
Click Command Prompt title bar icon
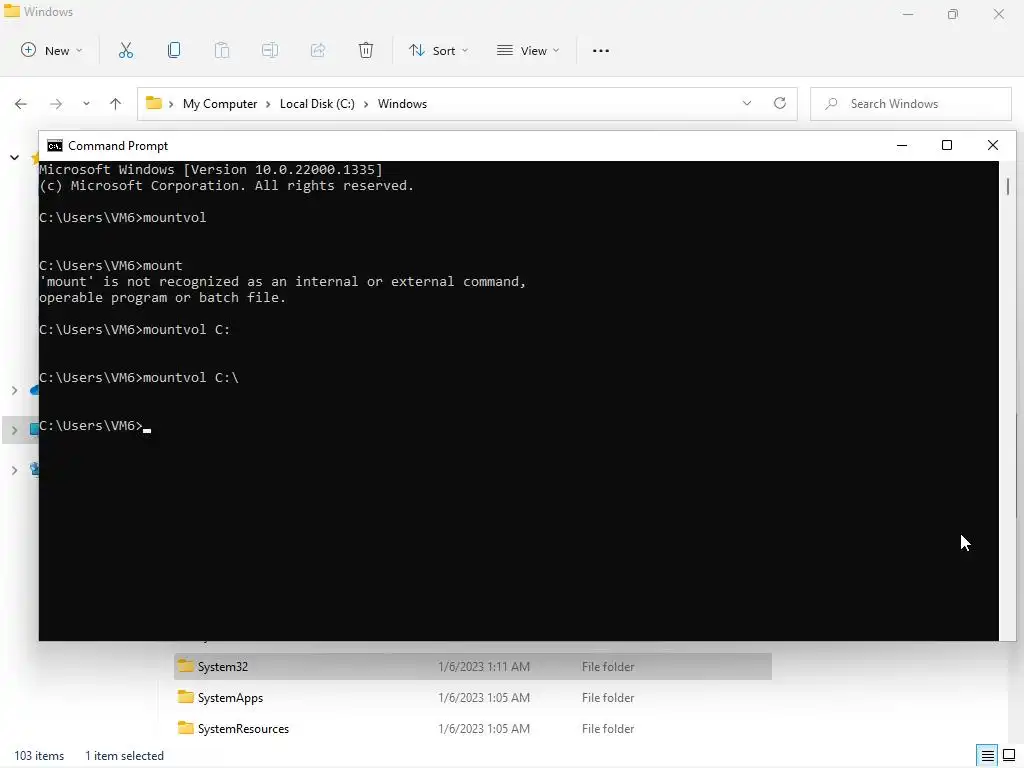[55, 146]
